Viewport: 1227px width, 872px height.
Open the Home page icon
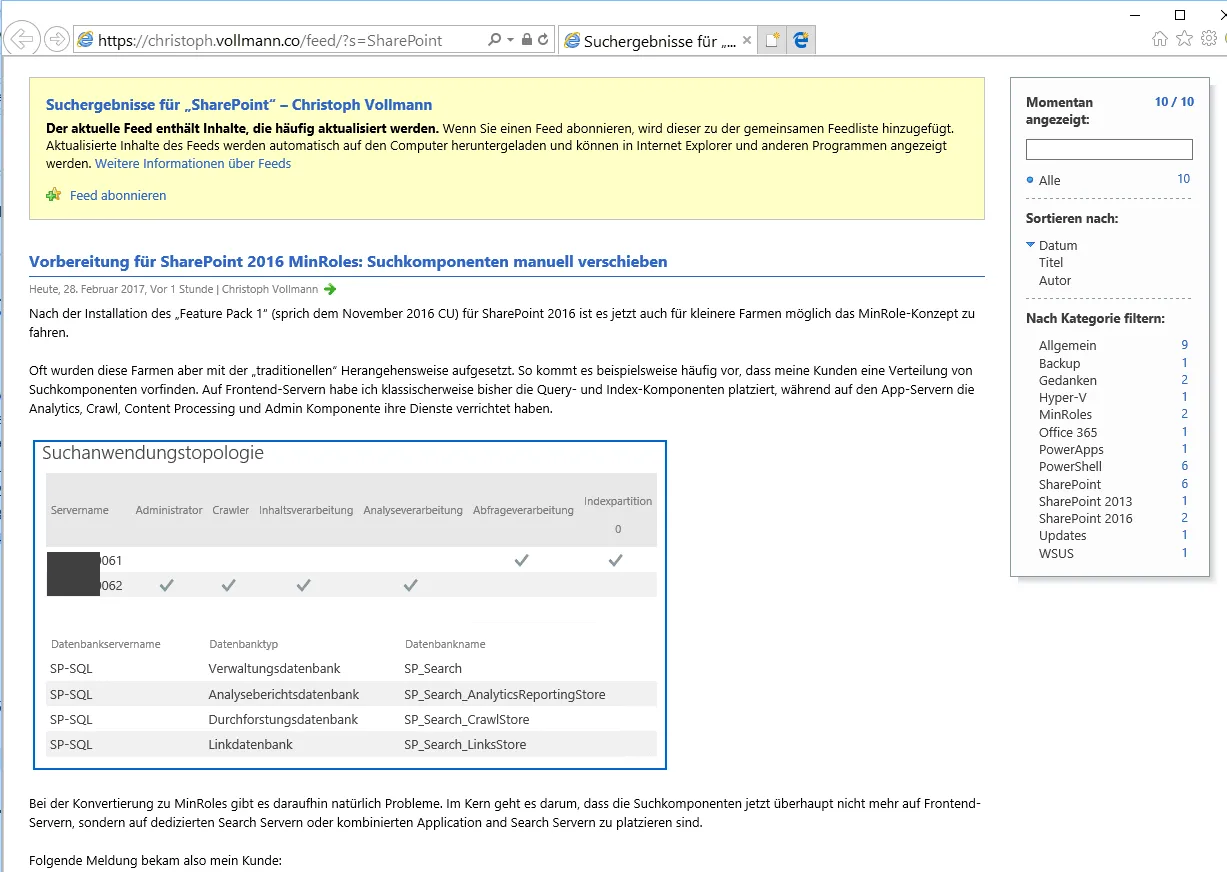coord(1160,39)
